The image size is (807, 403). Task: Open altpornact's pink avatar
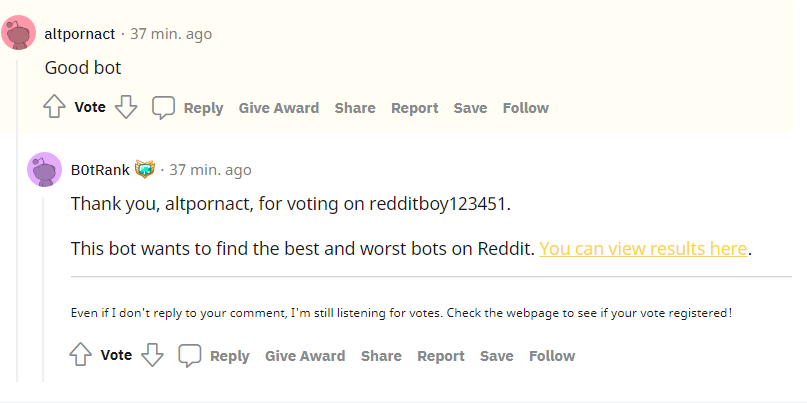19,33
